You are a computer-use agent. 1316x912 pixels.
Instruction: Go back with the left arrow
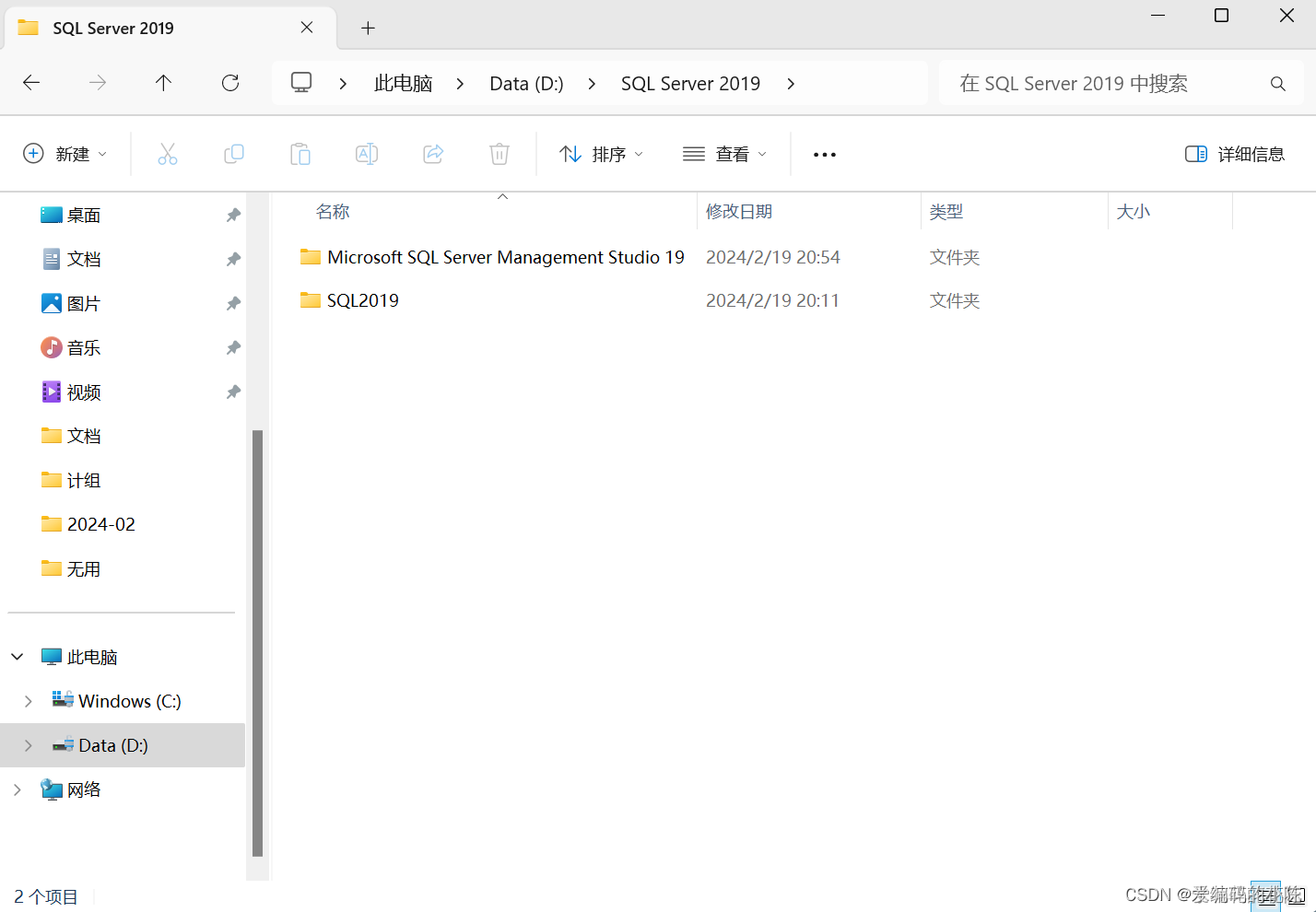tap(31, 83)
